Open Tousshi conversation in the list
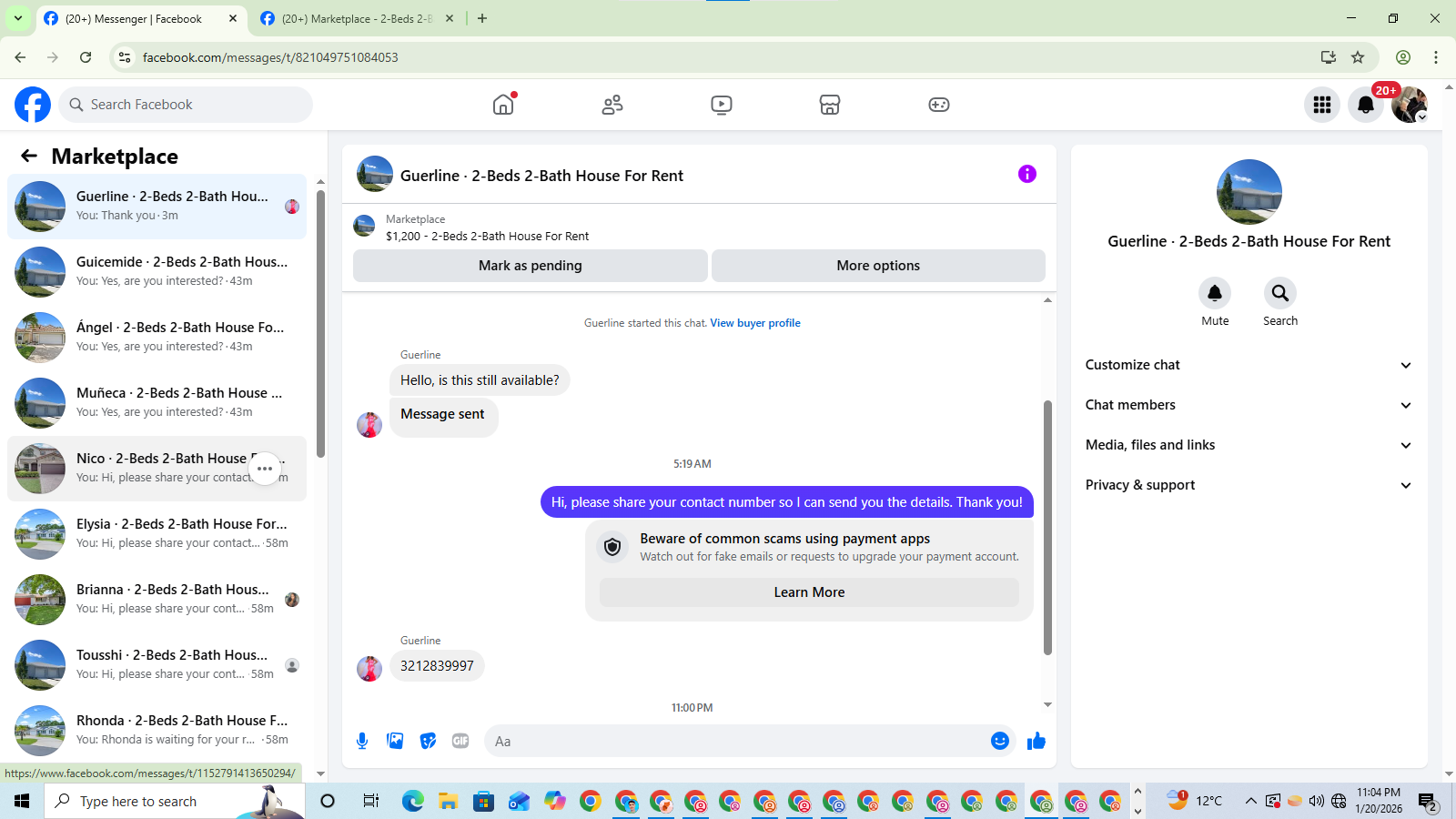The height and width of the screenshot is (819, 1456). (x=157, y=665)
